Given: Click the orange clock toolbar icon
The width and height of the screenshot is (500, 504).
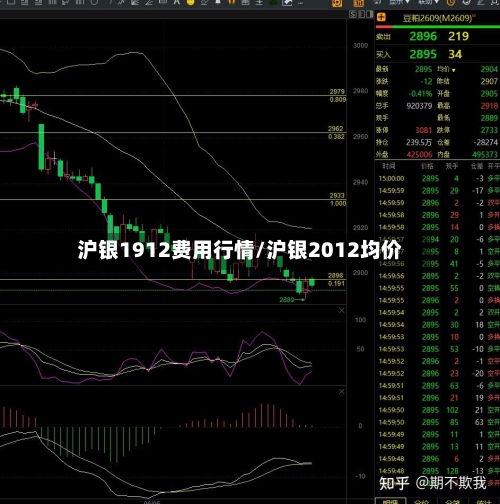Looking at the screenshot, I should [x=451, y=2].
